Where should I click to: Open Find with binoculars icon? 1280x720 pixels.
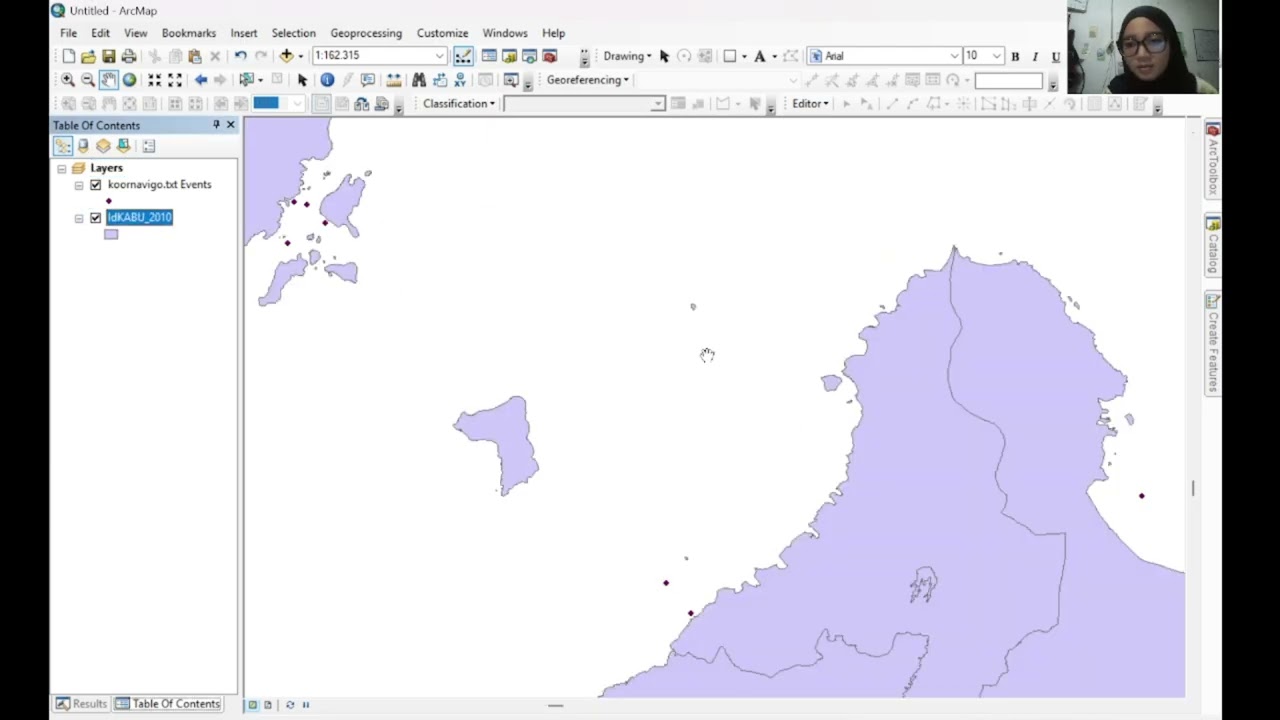418,80
